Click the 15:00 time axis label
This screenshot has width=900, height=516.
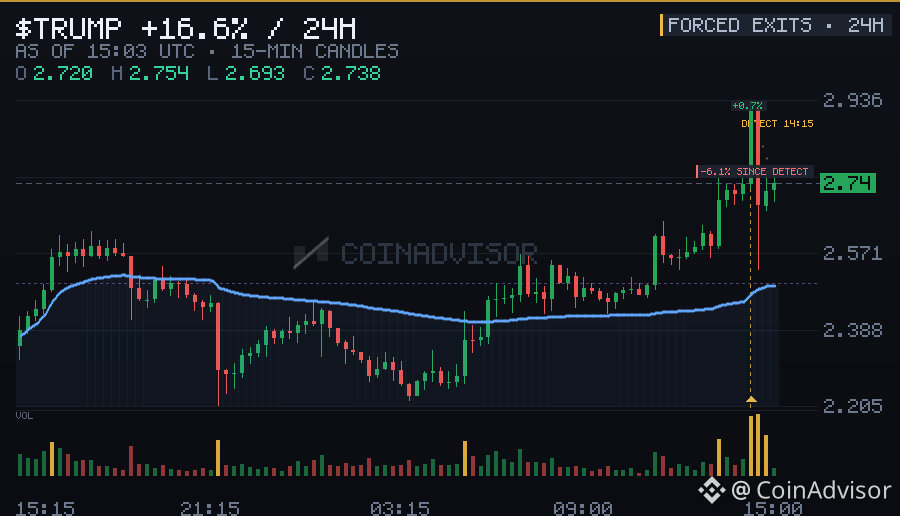773,509
